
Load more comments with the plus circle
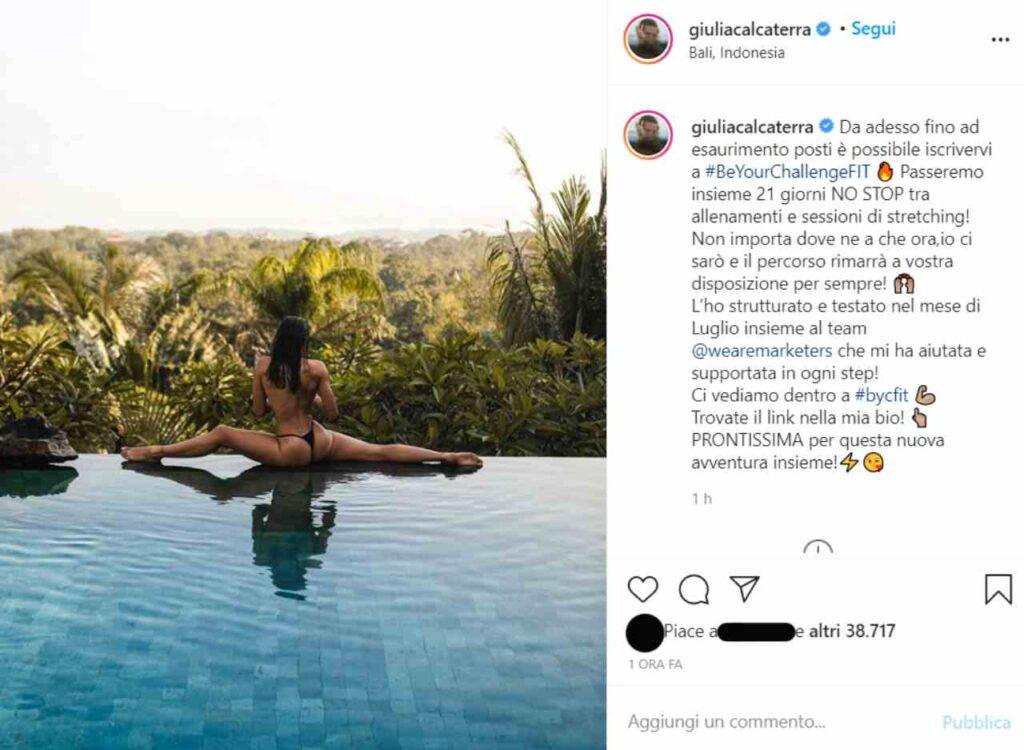point(818,548)
